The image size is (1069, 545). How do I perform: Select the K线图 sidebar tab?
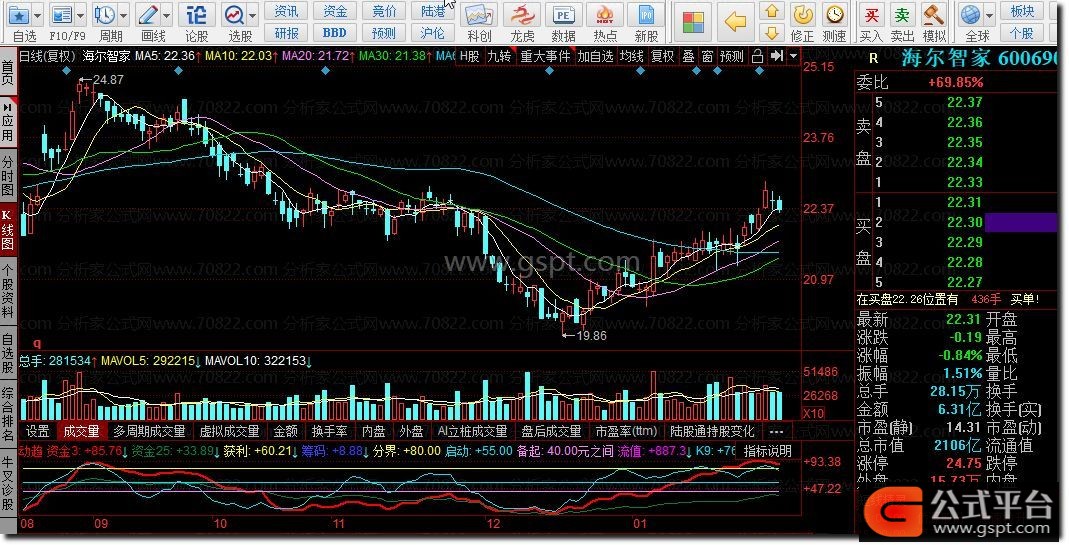[x=7, y=231]
